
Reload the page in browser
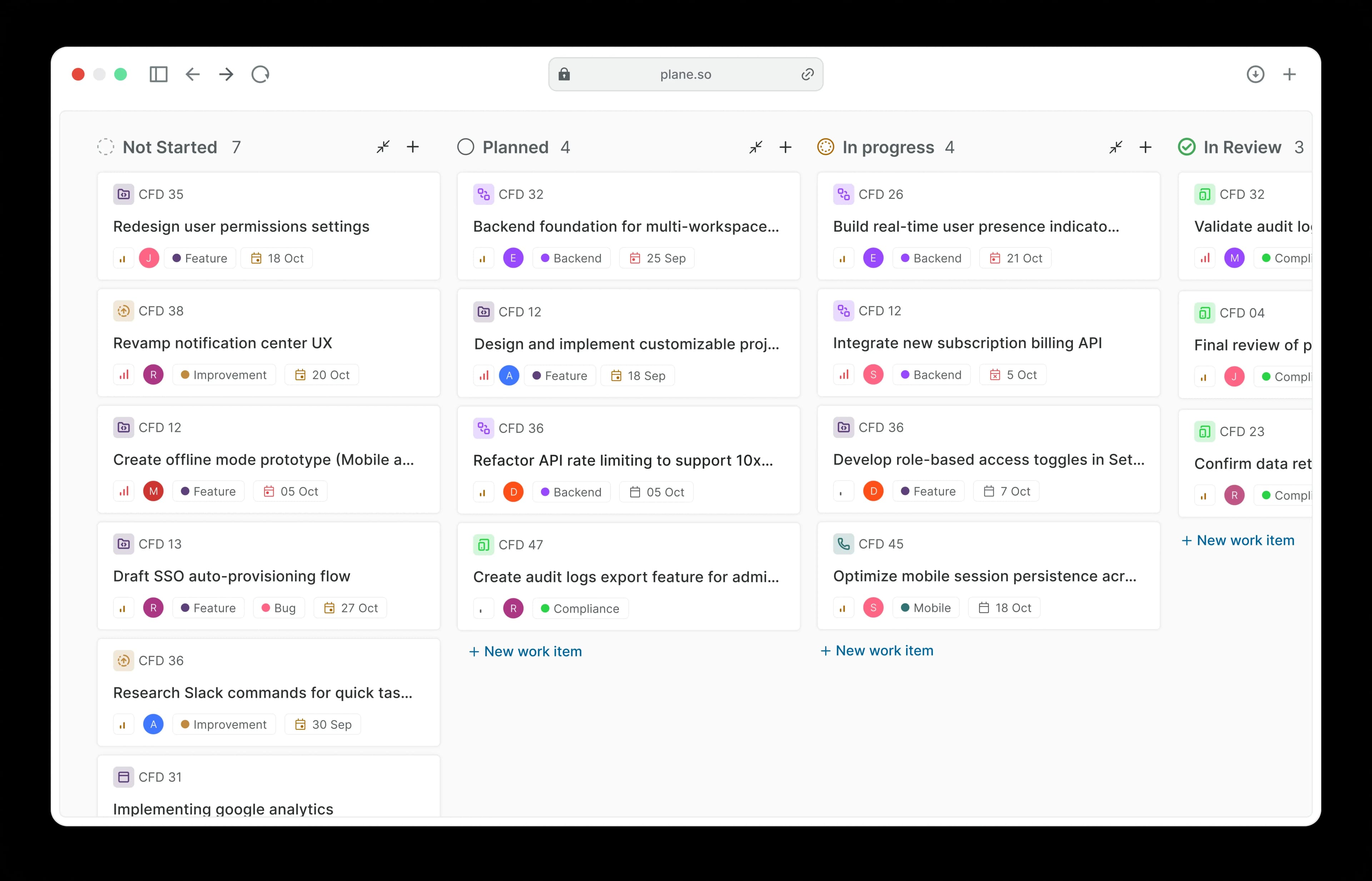tap(260, 74)
